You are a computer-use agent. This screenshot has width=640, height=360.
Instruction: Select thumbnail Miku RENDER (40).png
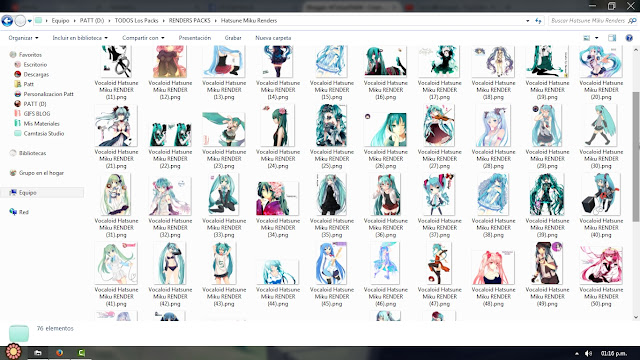(601, 195)
